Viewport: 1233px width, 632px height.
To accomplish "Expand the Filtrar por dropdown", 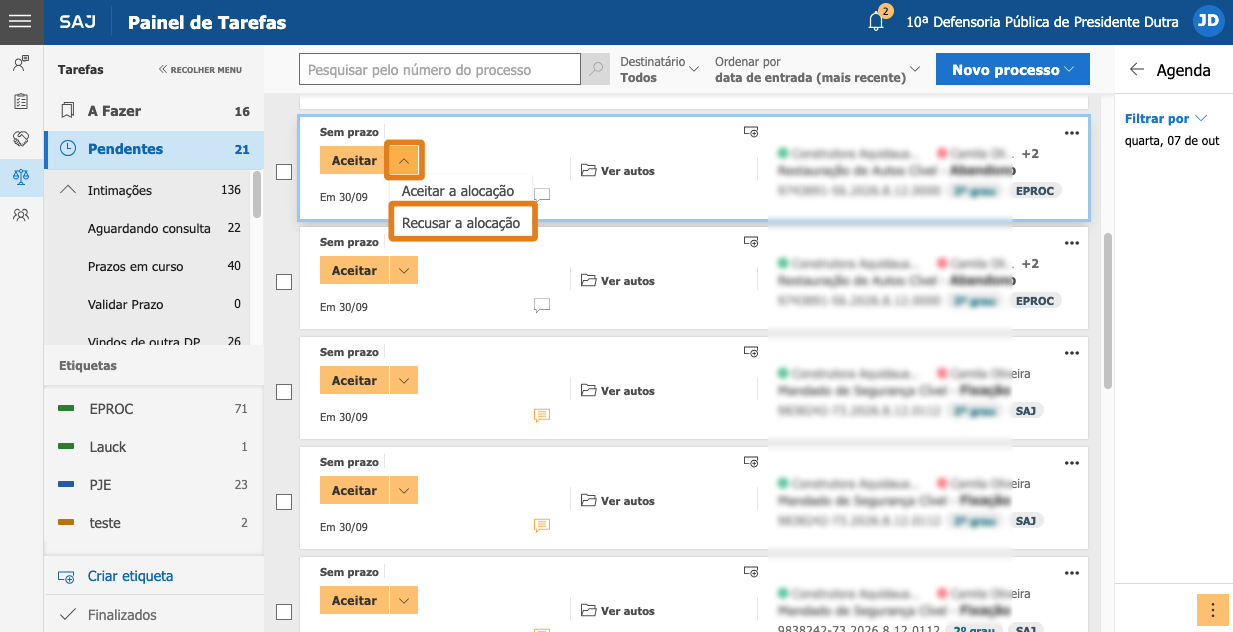I will tap(1166, 119).
